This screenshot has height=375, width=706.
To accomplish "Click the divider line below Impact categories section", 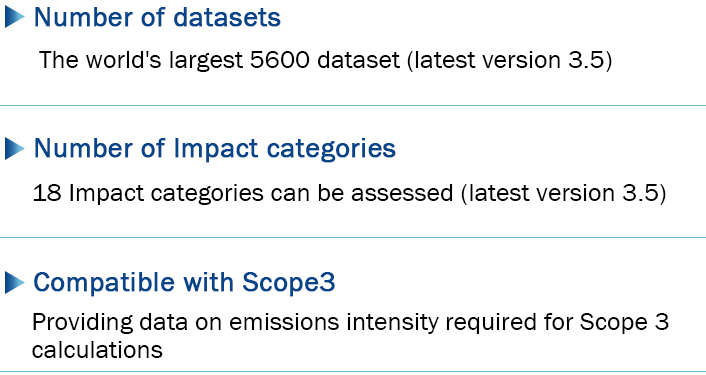I will 353,237.
